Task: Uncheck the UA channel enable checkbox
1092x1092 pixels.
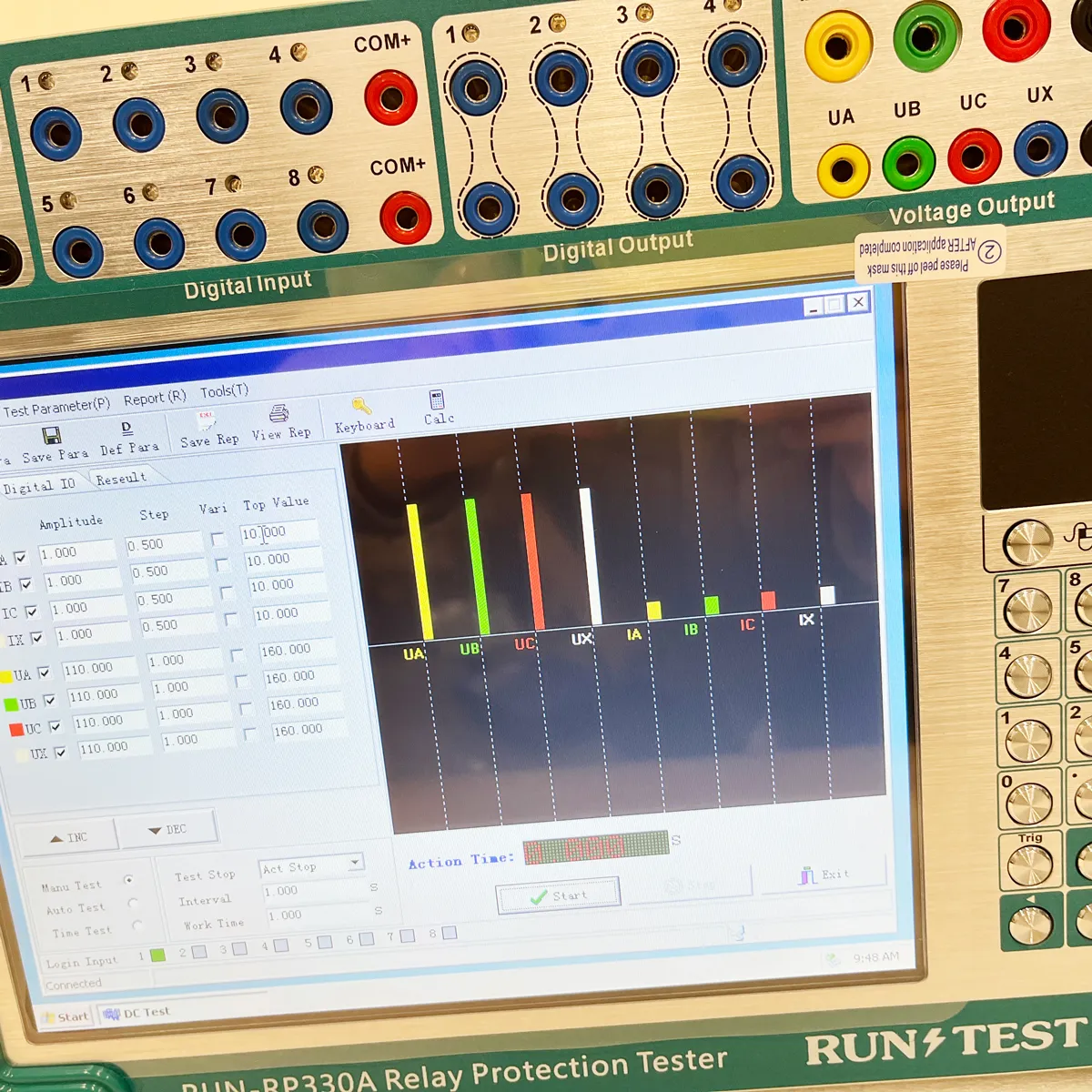Action: (x=44, y=673)
